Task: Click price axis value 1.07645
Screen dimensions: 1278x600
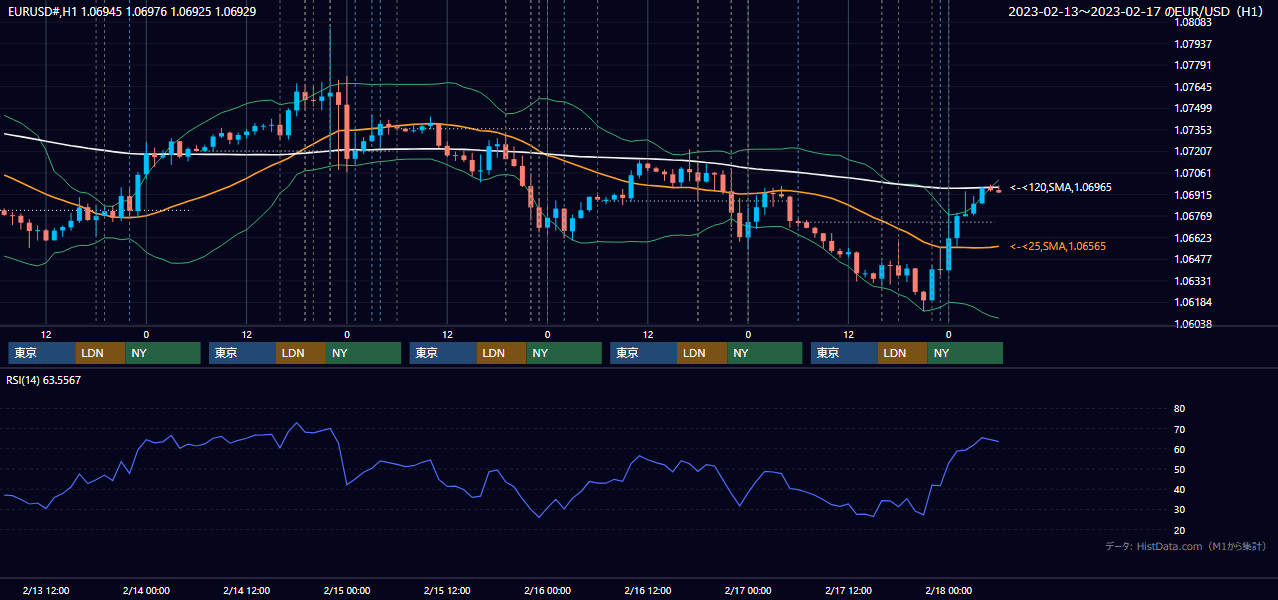Action: pos(1193,87)
